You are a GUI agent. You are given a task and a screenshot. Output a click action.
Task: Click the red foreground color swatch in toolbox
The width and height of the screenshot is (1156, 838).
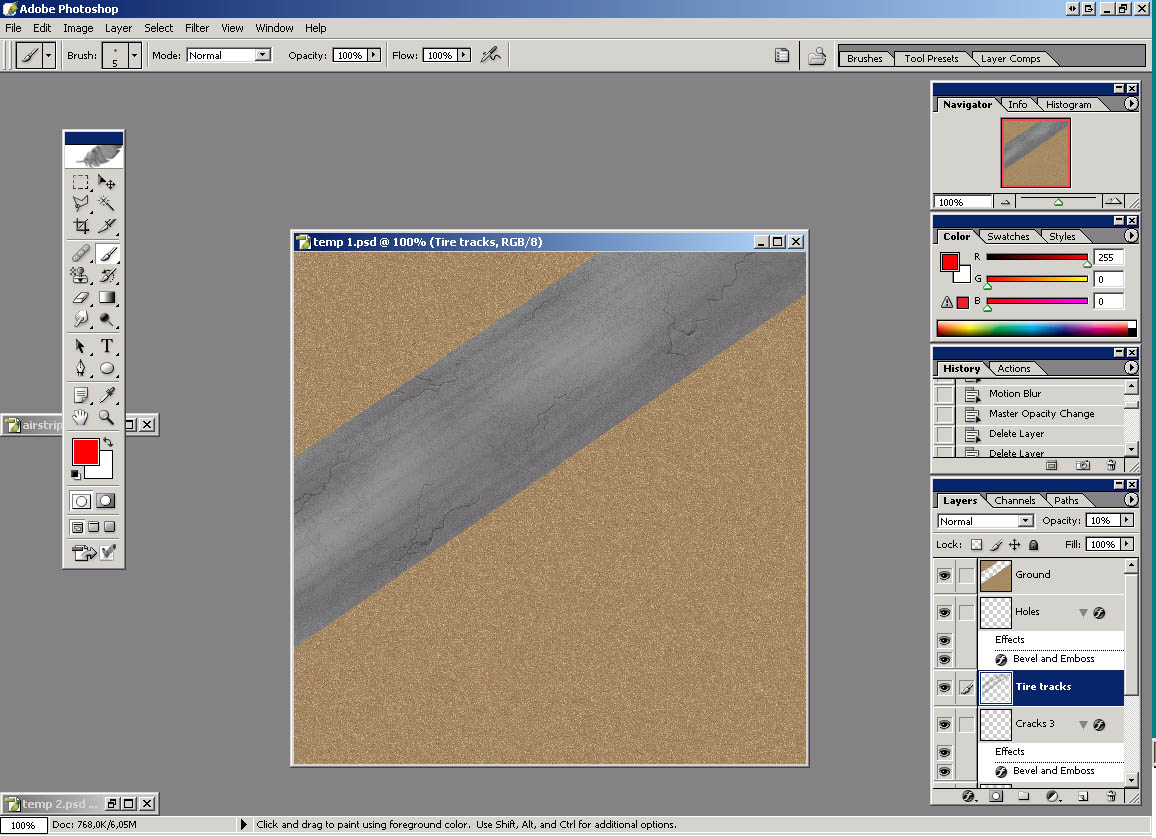[86, 451]
